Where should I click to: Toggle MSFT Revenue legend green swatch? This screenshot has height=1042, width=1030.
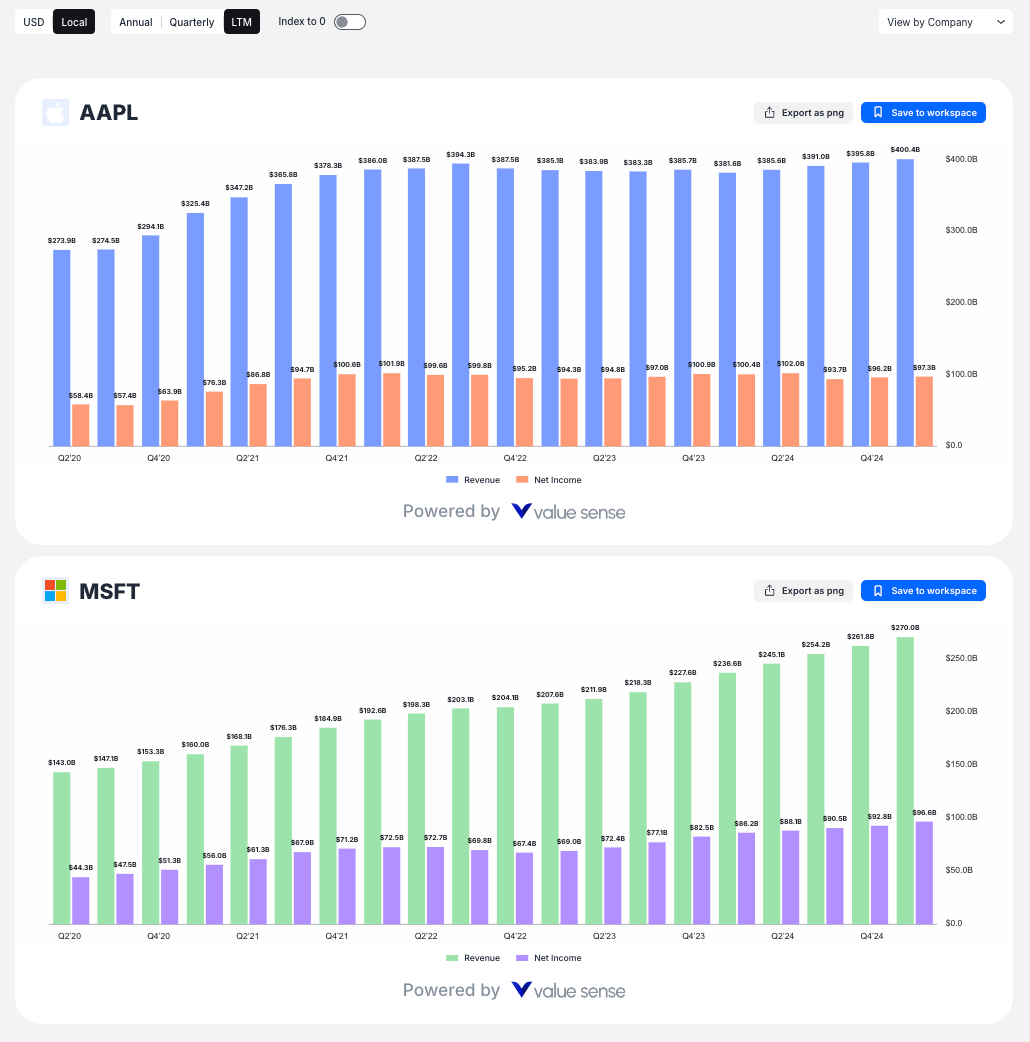(452, 958)
